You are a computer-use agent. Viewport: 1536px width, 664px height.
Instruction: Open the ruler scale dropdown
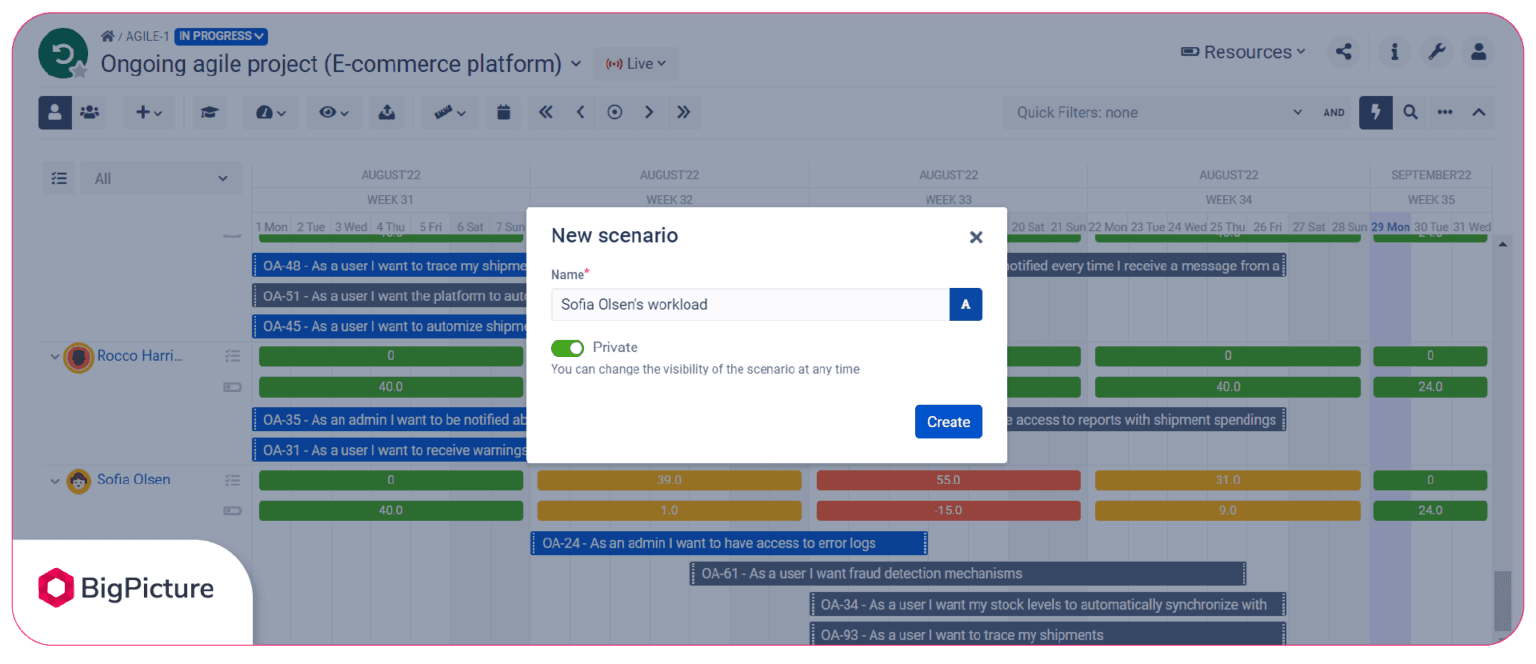coord(450,112)
